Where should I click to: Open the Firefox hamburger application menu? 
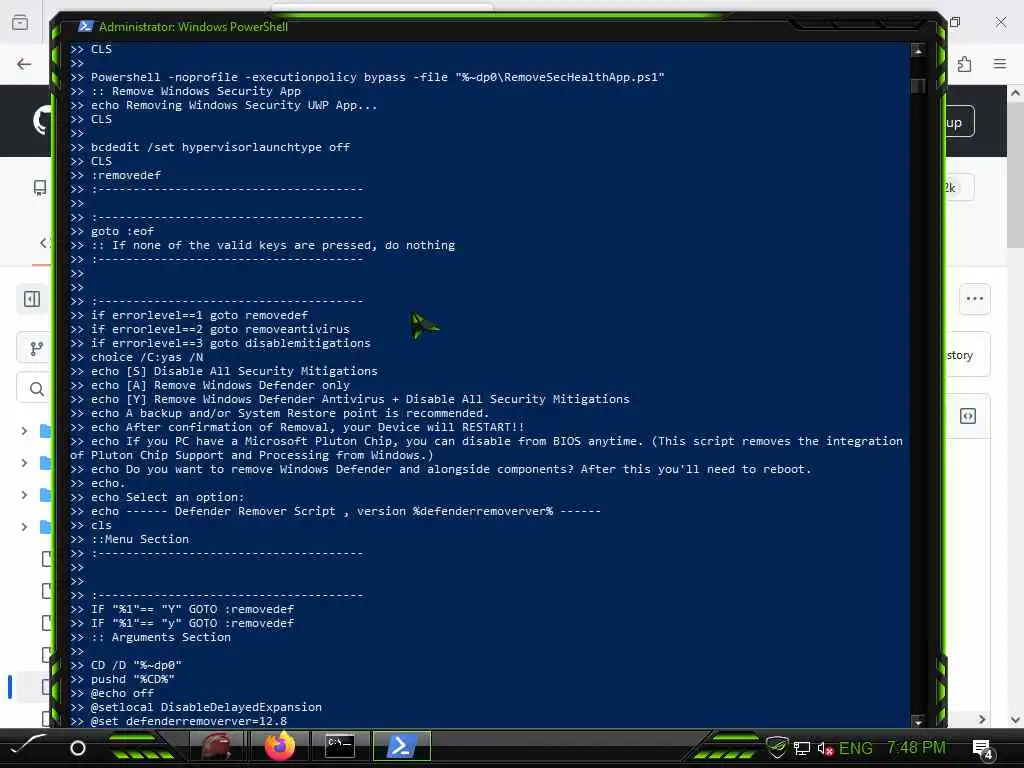tap(1000, 63)
